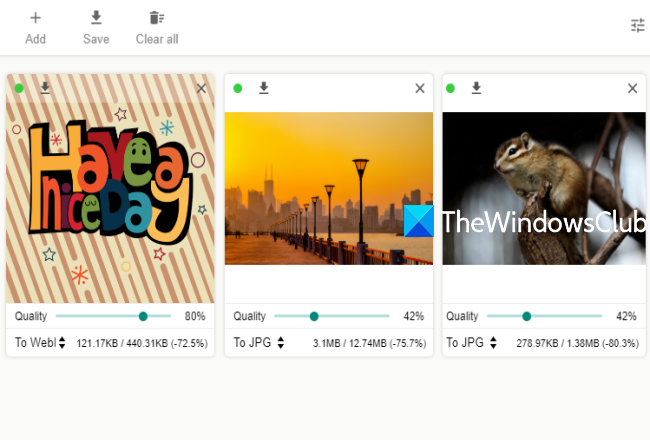This screenshot has width=650, height=440.
Task: Click the Add button with the plus icon
Action: coord(35,28)
